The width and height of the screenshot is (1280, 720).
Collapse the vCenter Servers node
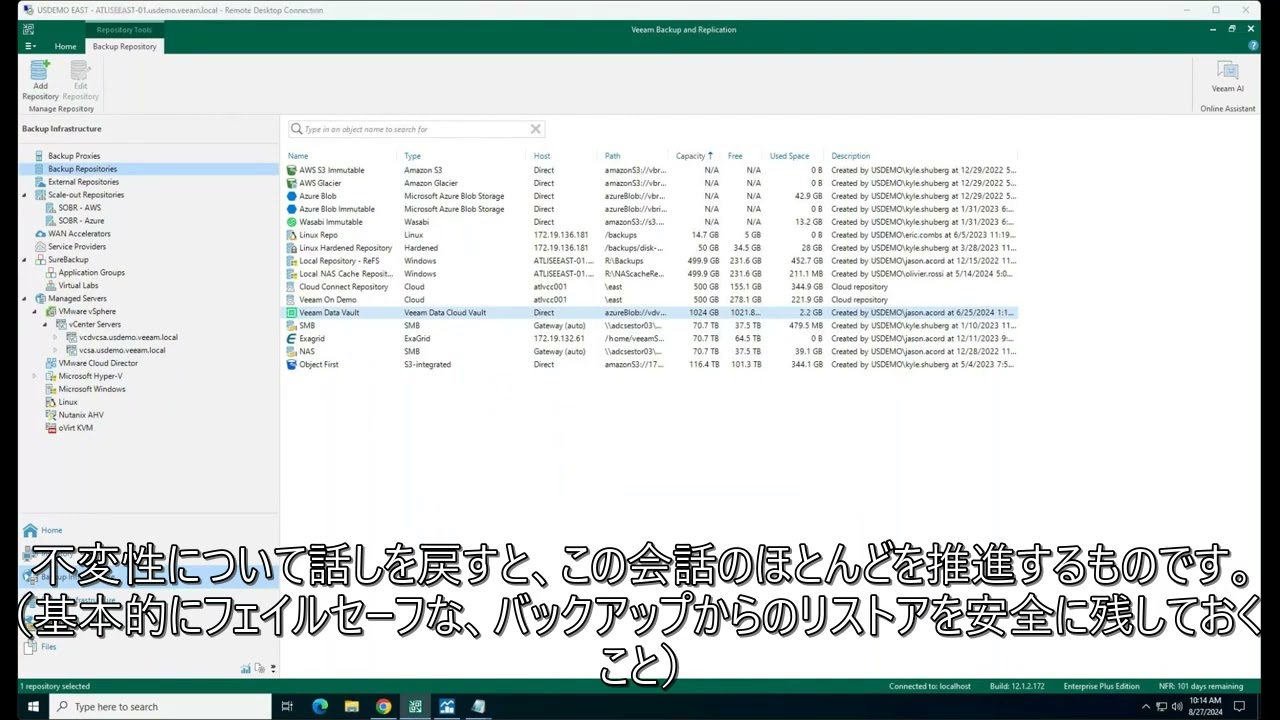click(x=45, y=325)
